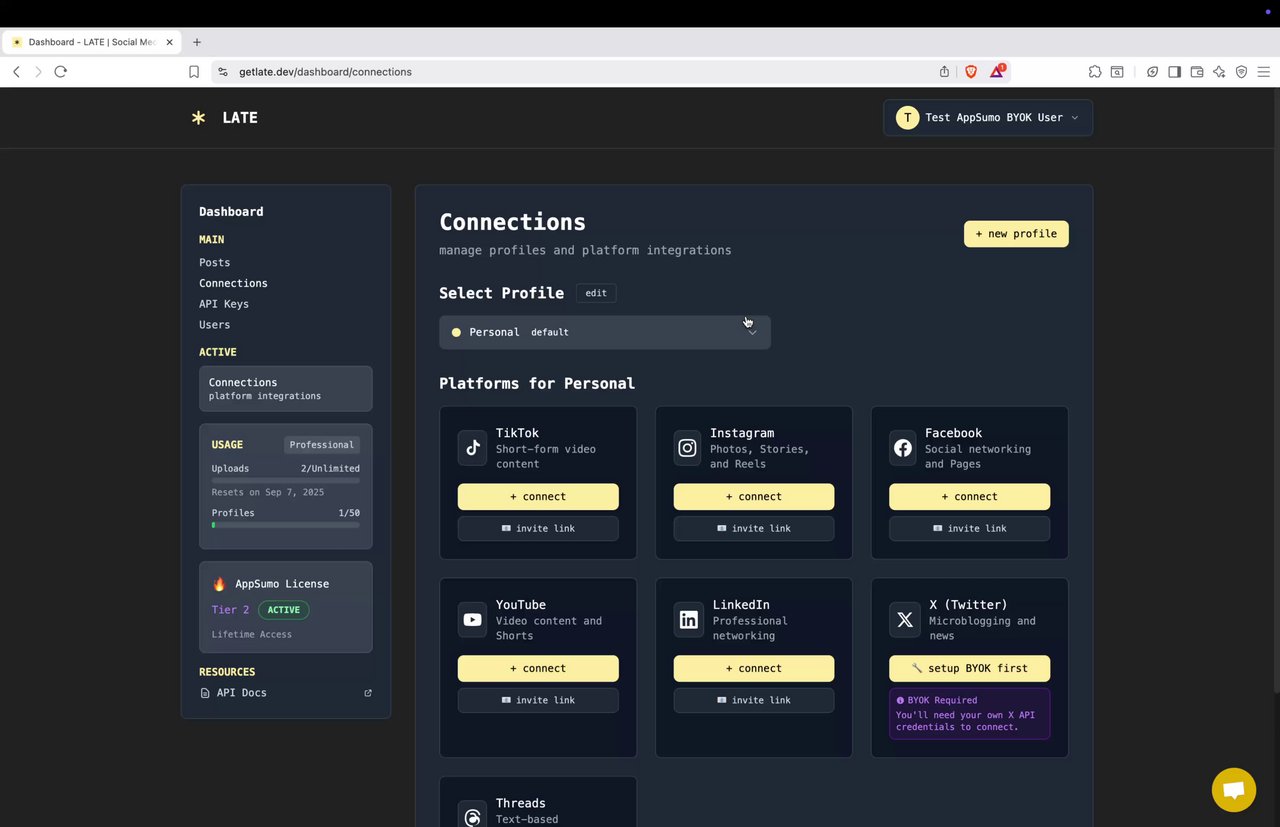The height and width of the screenshot is (827, 1280).
Task: Open Users in the sidebar menu
Action: tap(214, 325)
